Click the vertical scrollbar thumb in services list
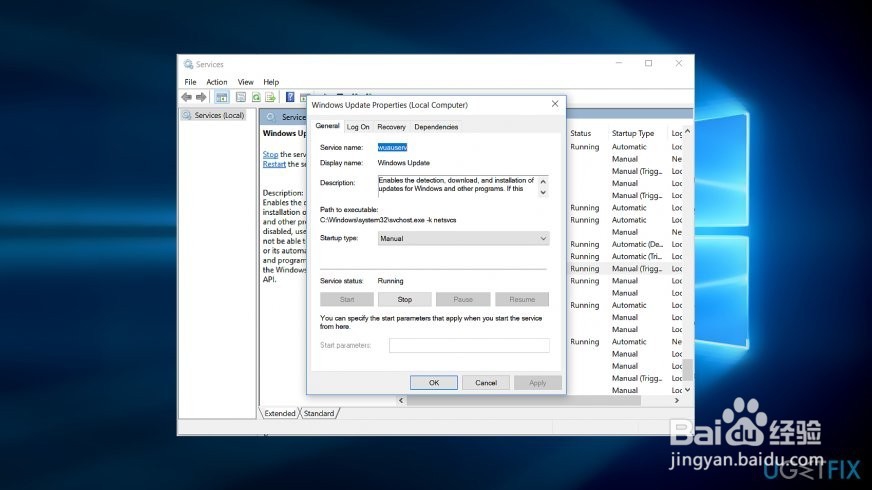 click(x=687, y=368)
